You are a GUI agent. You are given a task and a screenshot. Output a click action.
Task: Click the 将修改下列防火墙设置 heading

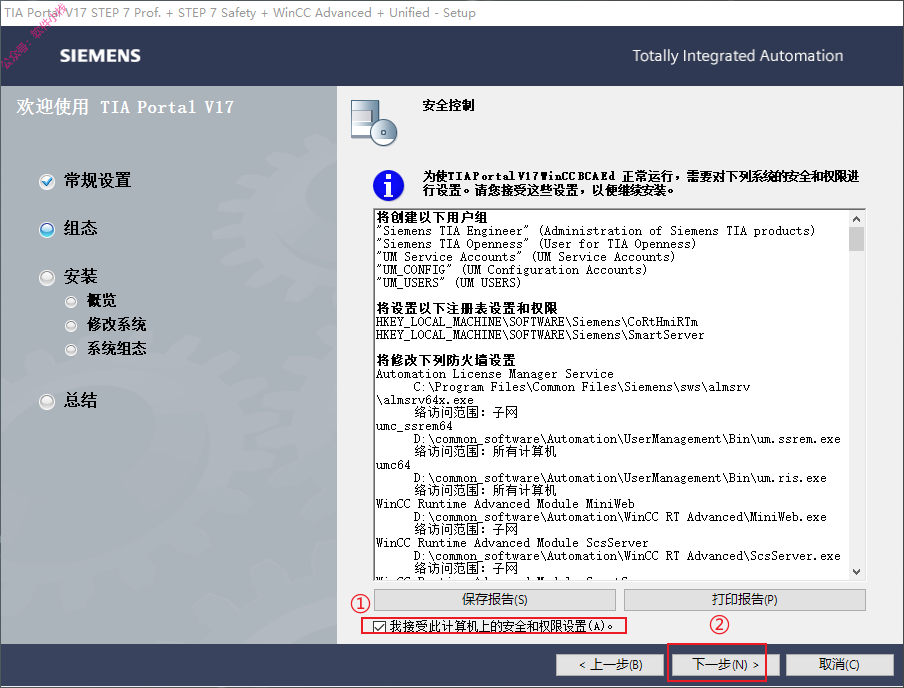point(446,361)
